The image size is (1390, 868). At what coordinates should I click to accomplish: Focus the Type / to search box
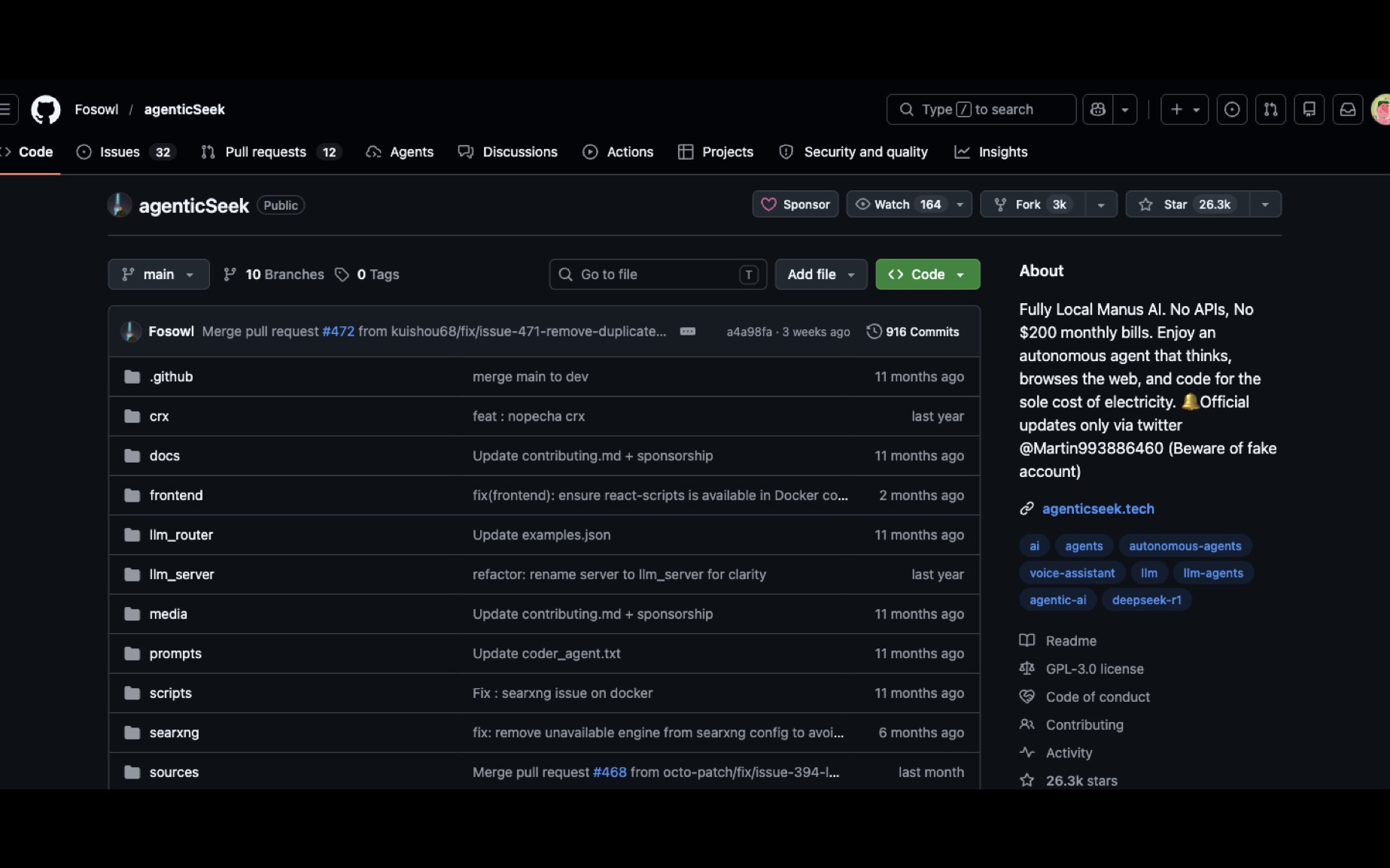pyautogui.click(x=981, y=110)
